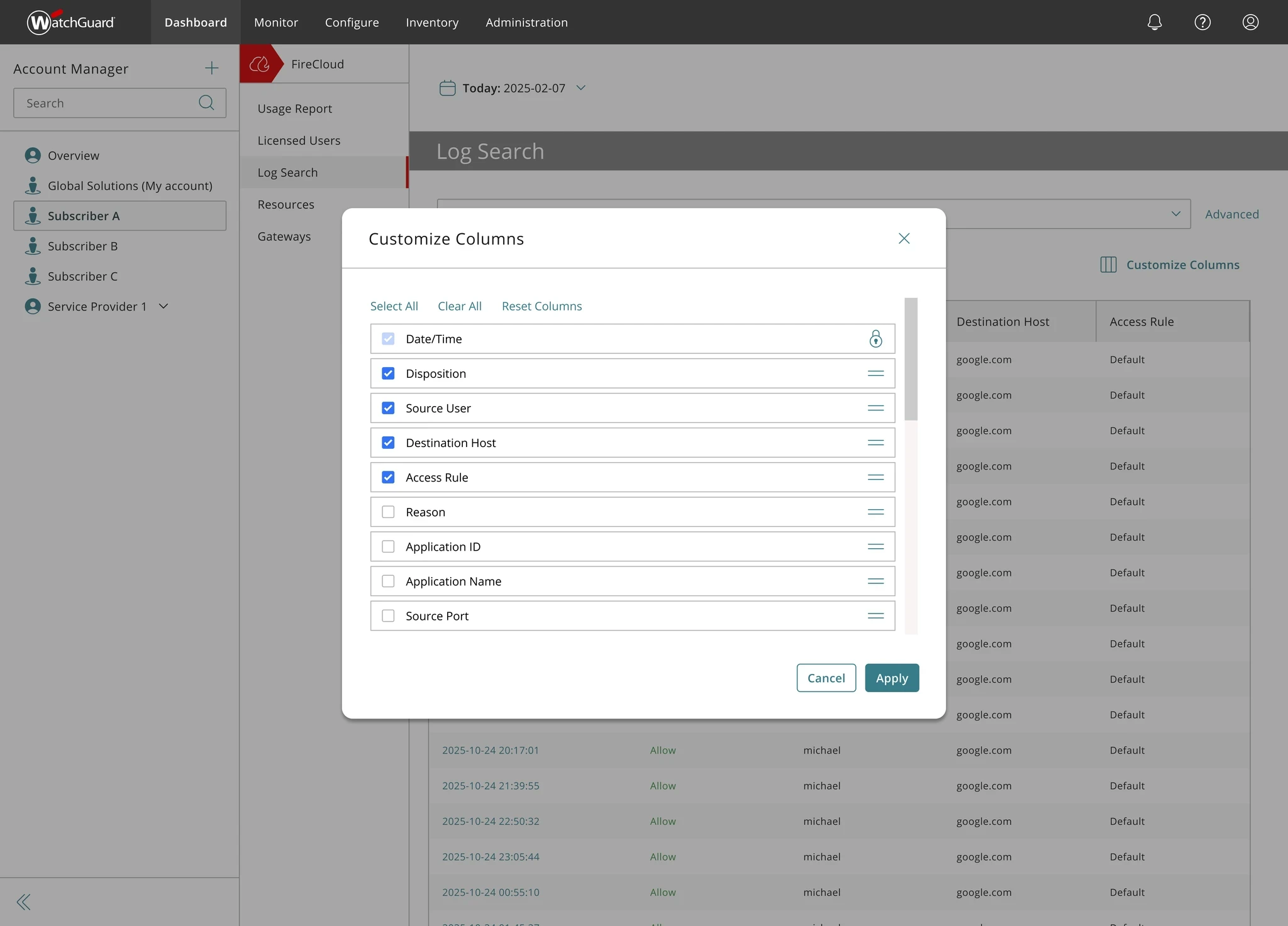Grab the Source Port reorder handle
The width and height of the screenshot is (1288, 926).
[x=875, y=615]
